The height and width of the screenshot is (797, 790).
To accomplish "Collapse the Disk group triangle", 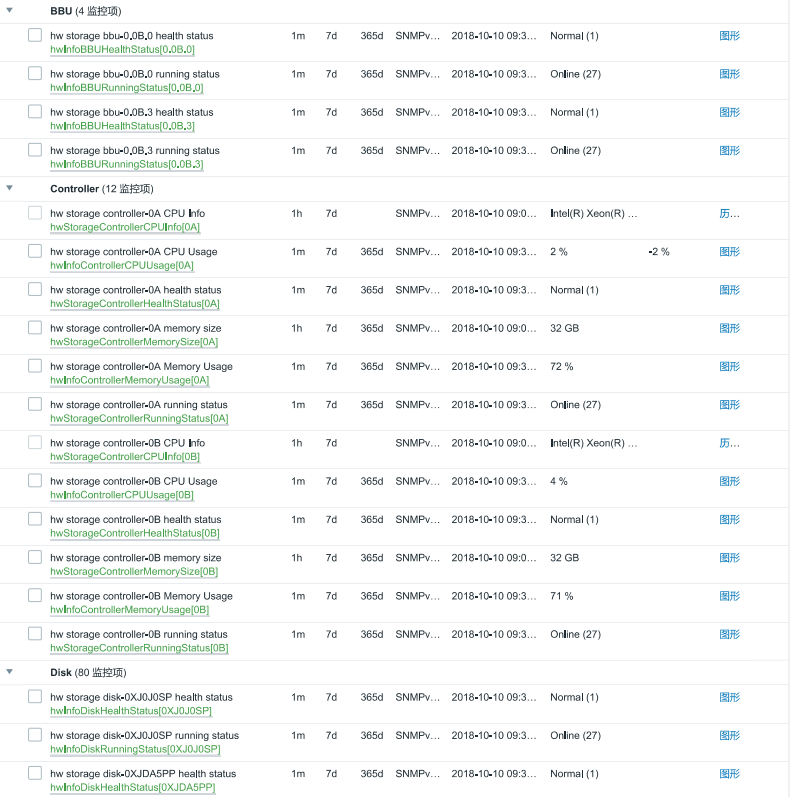I will tap(9, 672).
